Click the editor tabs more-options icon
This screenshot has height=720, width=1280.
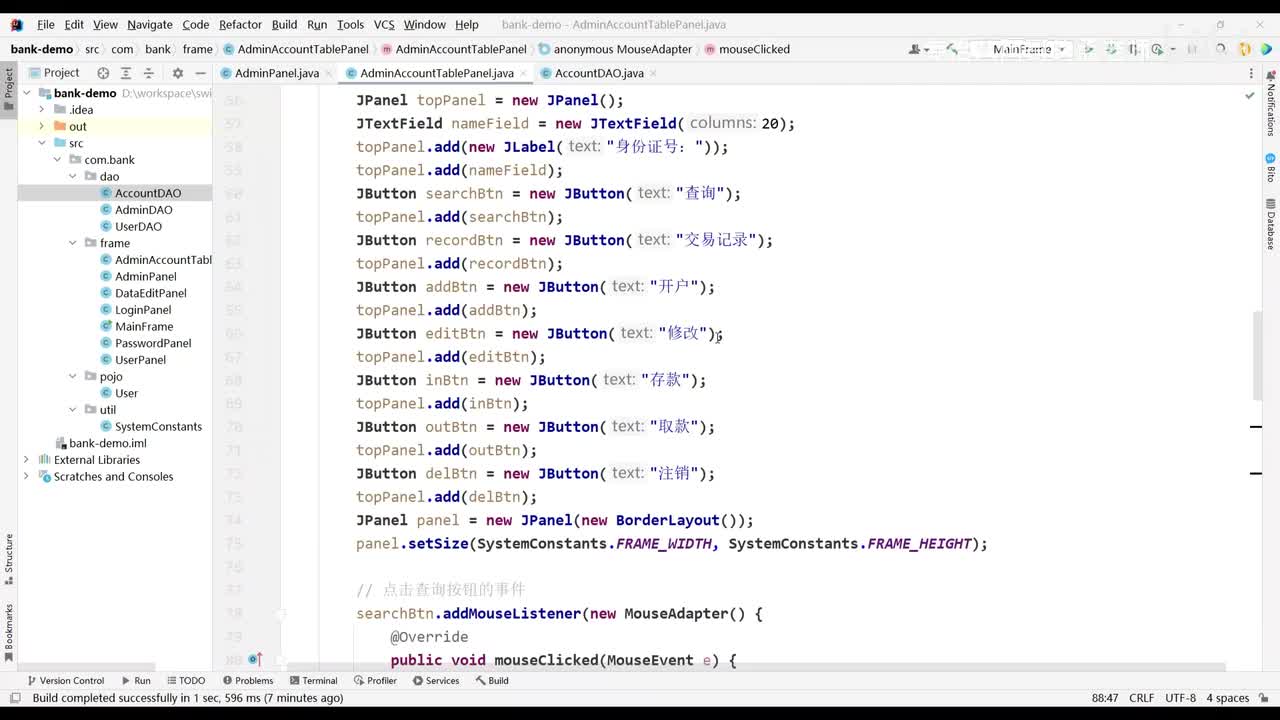point(1251,73)
